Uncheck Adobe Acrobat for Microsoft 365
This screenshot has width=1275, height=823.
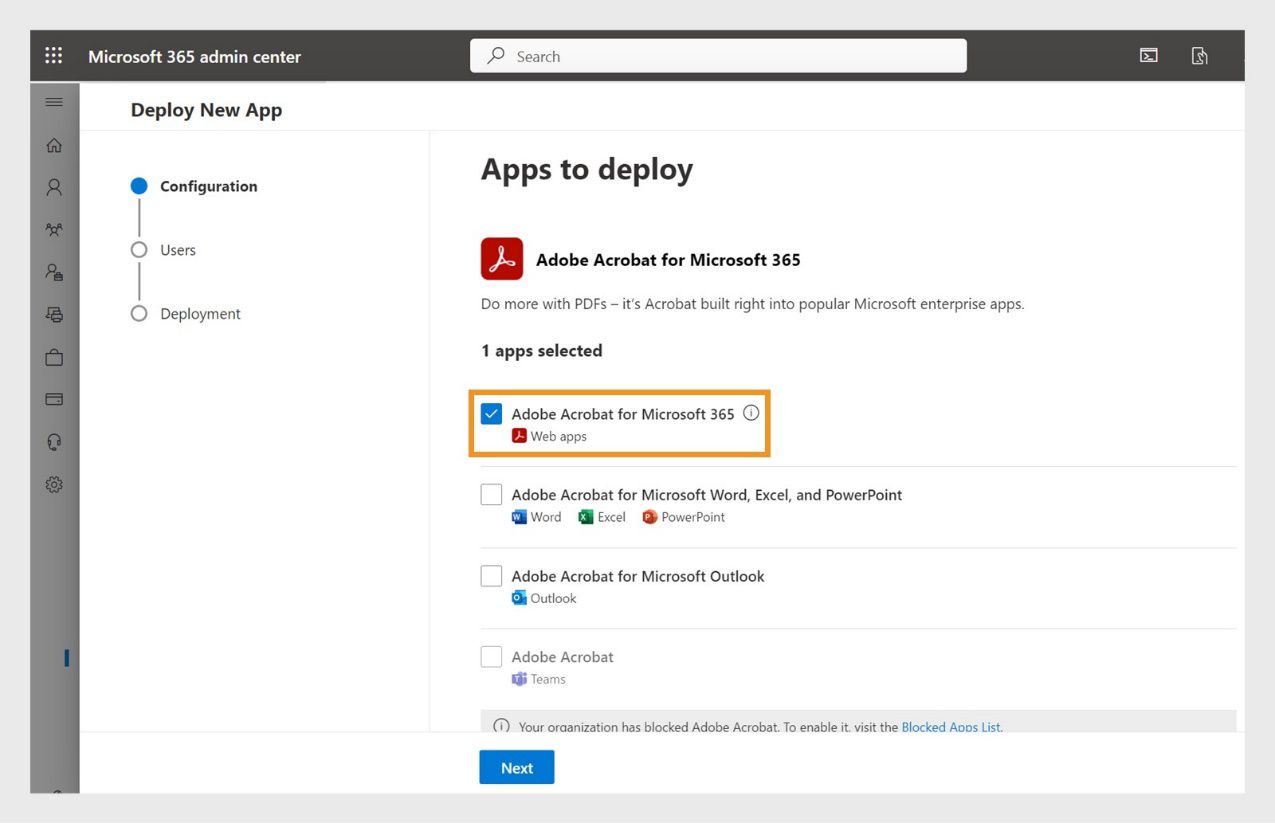coord(491,412)
